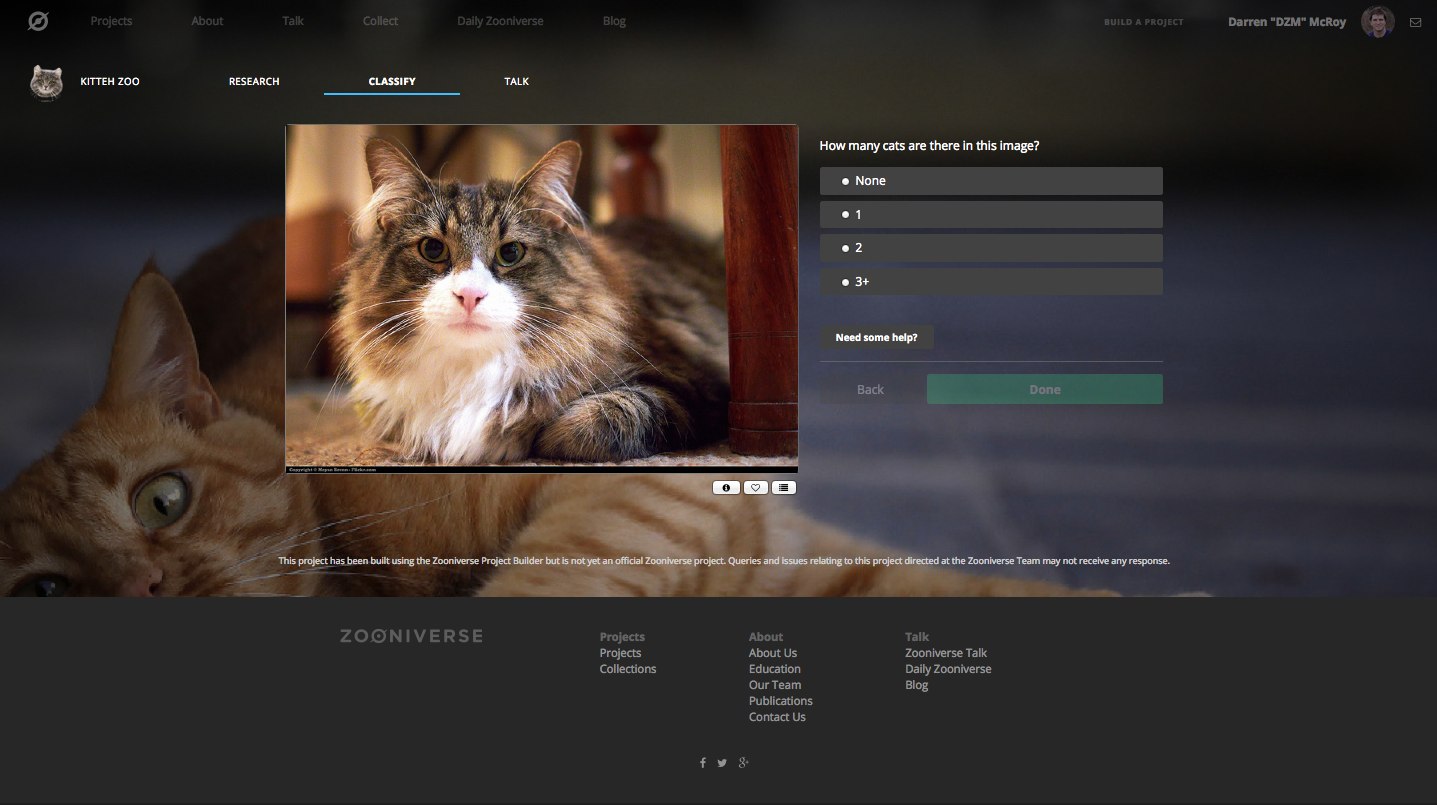Open the Publications footer link
The image size is (1437, 805).
pyautogui.click(x=780, y=701)
